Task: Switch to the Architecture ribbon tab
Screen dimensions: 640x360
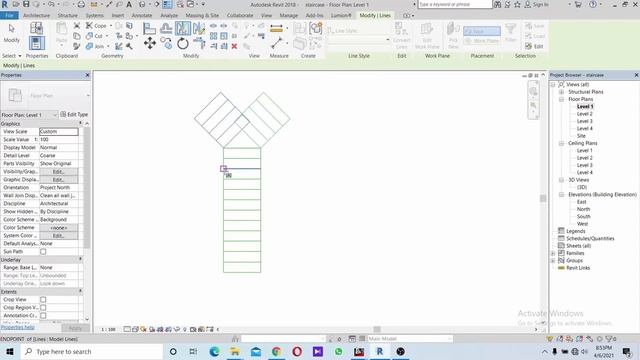Action: pyautogui.click(x=36, y=16)
